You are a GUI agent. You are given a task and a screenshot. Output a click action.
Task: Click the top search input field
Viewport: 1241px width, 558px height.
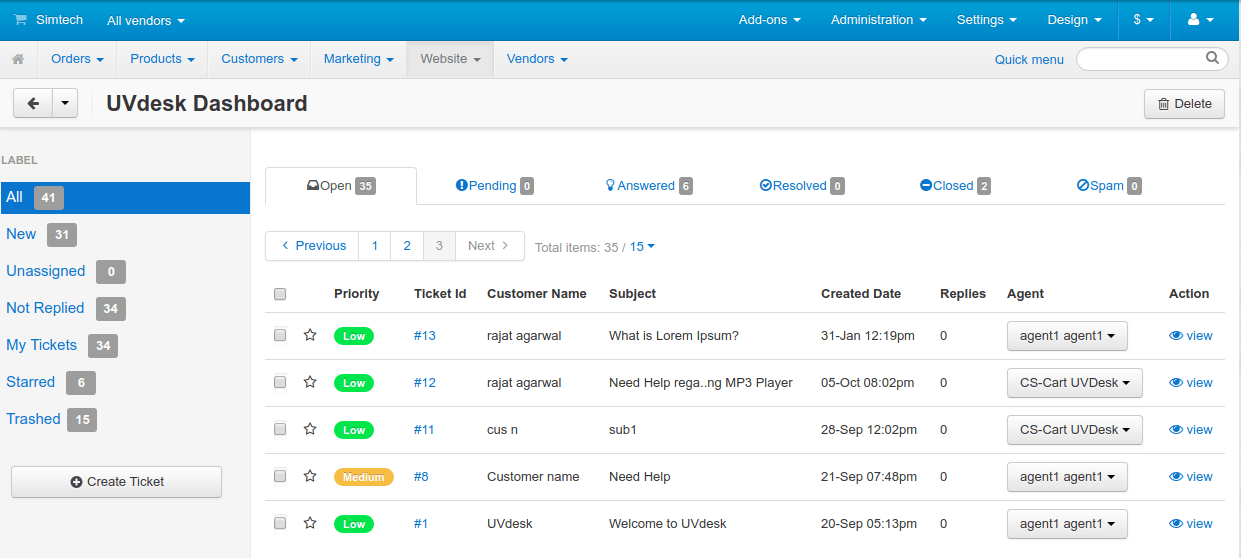click(x=1152, y=59)
